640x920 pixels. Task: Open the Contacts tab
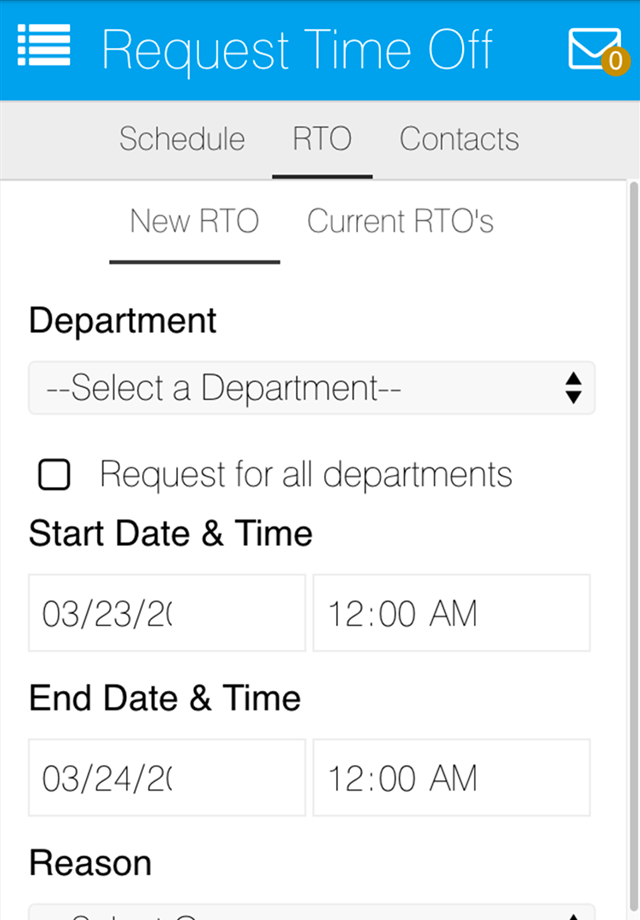tap(459, 139)
